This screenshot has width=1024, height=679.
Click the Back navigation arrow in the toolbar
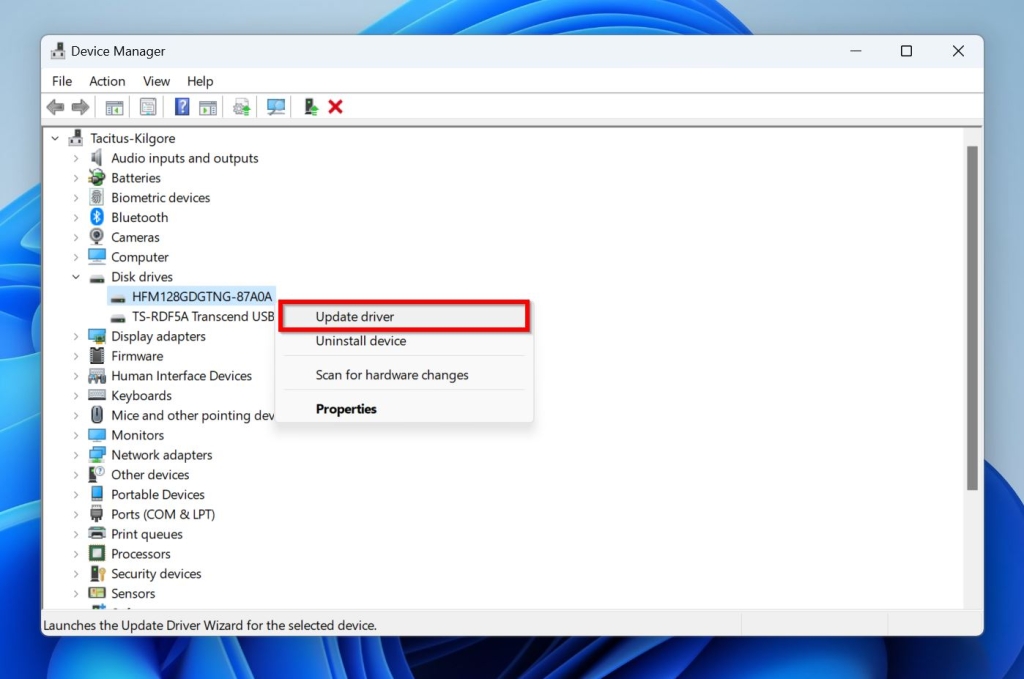(55, 107)
